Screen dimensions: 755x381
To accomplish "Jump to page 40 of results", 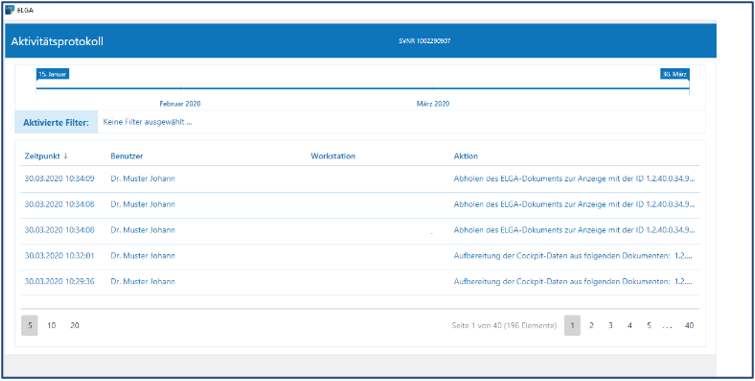I will (689, 326).
